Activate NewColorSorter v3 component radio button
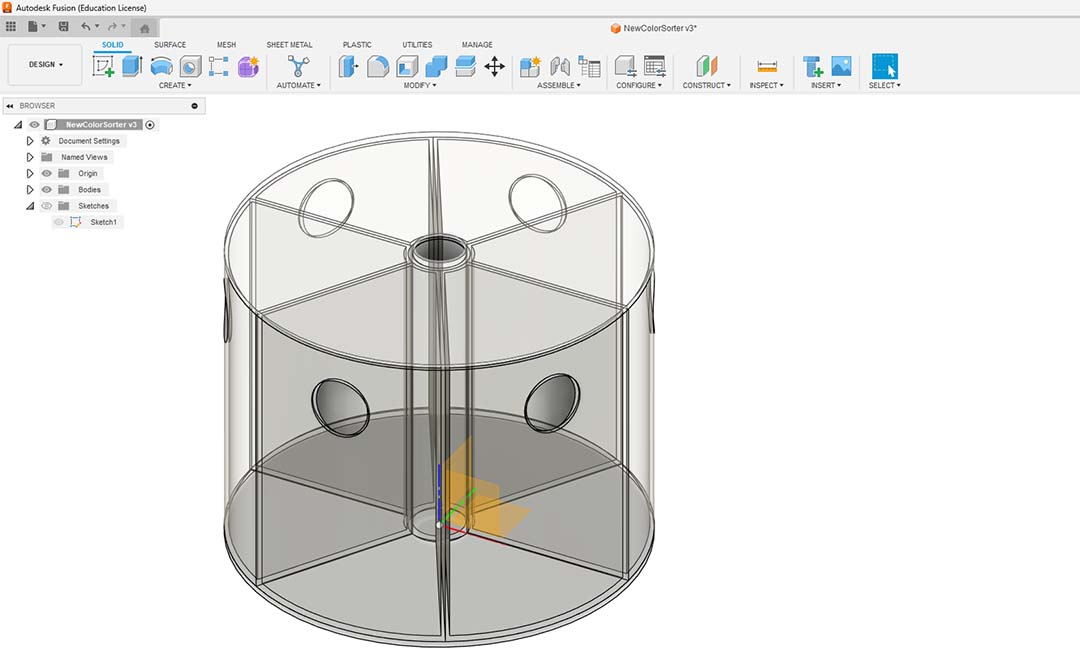 pyautogui.click(x=149, y=125)
